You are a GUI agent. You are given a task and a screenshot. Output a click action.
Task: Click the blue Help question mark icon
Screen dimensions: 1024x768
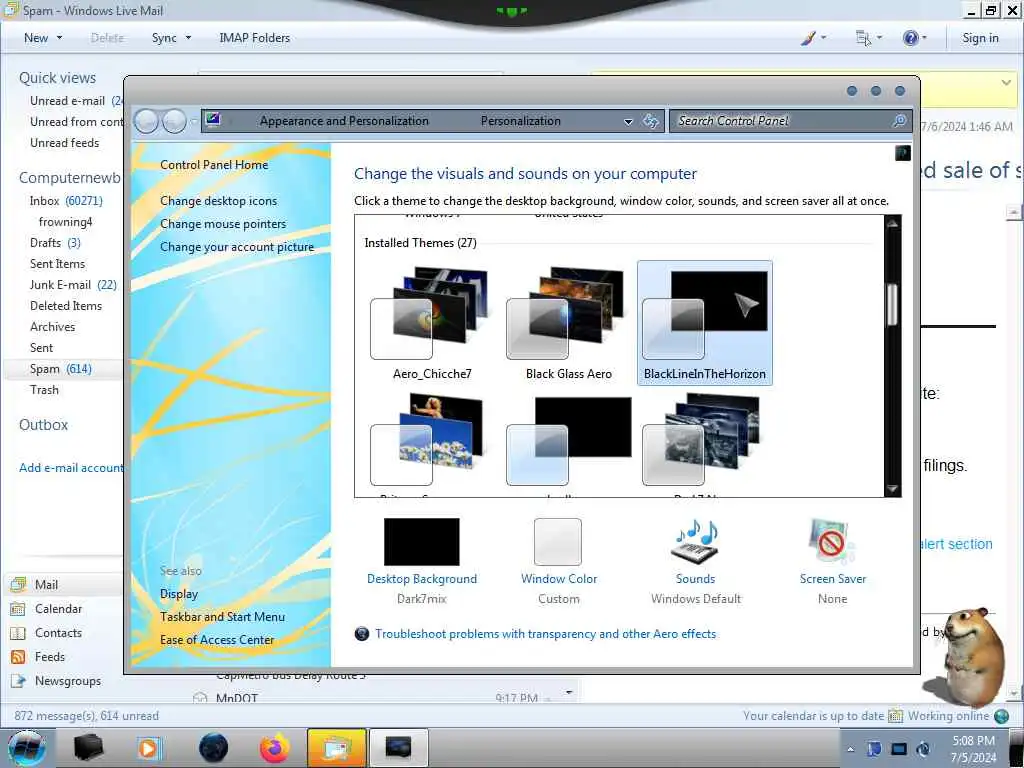click(910, 38)
